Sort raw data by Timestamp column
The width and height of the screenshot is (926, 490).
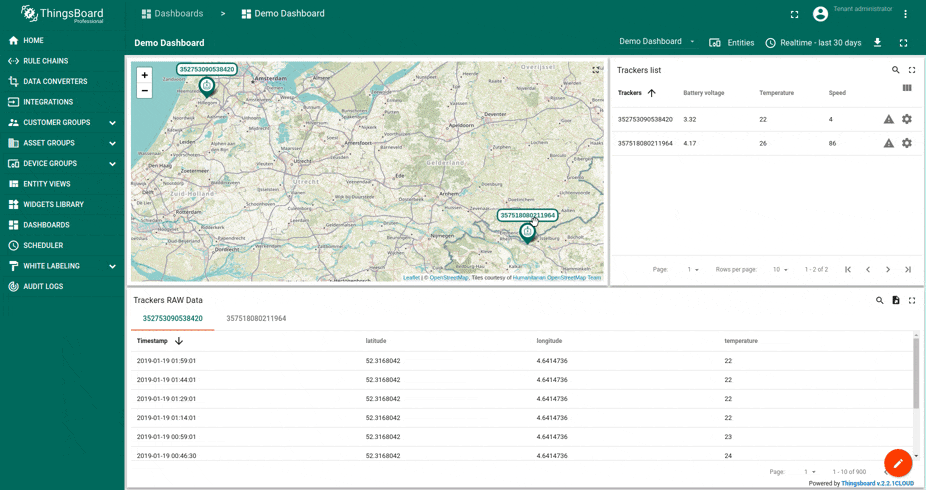tap(152, 341)
